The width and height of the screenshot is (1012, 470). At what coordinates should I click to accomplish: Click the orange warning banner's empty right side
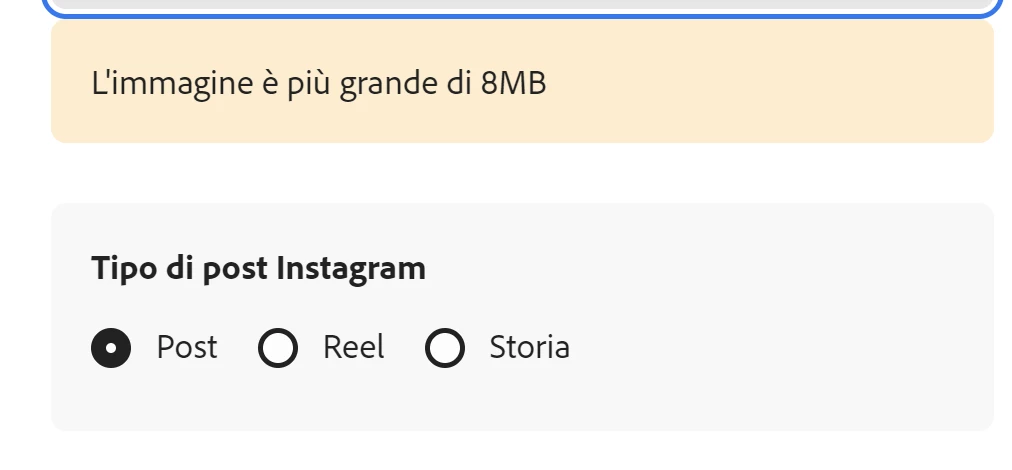tap(800, 84)
